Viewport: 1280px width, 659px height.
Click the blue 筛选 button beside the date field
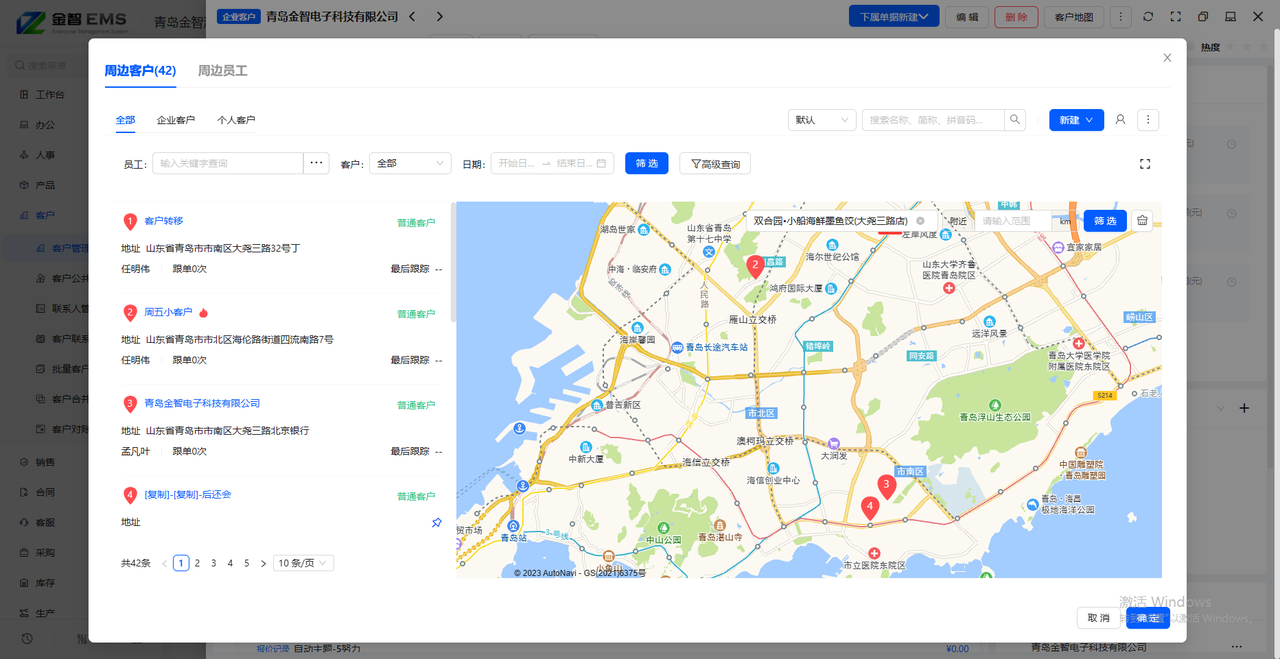pyautogui.click(x=647, y=163)
